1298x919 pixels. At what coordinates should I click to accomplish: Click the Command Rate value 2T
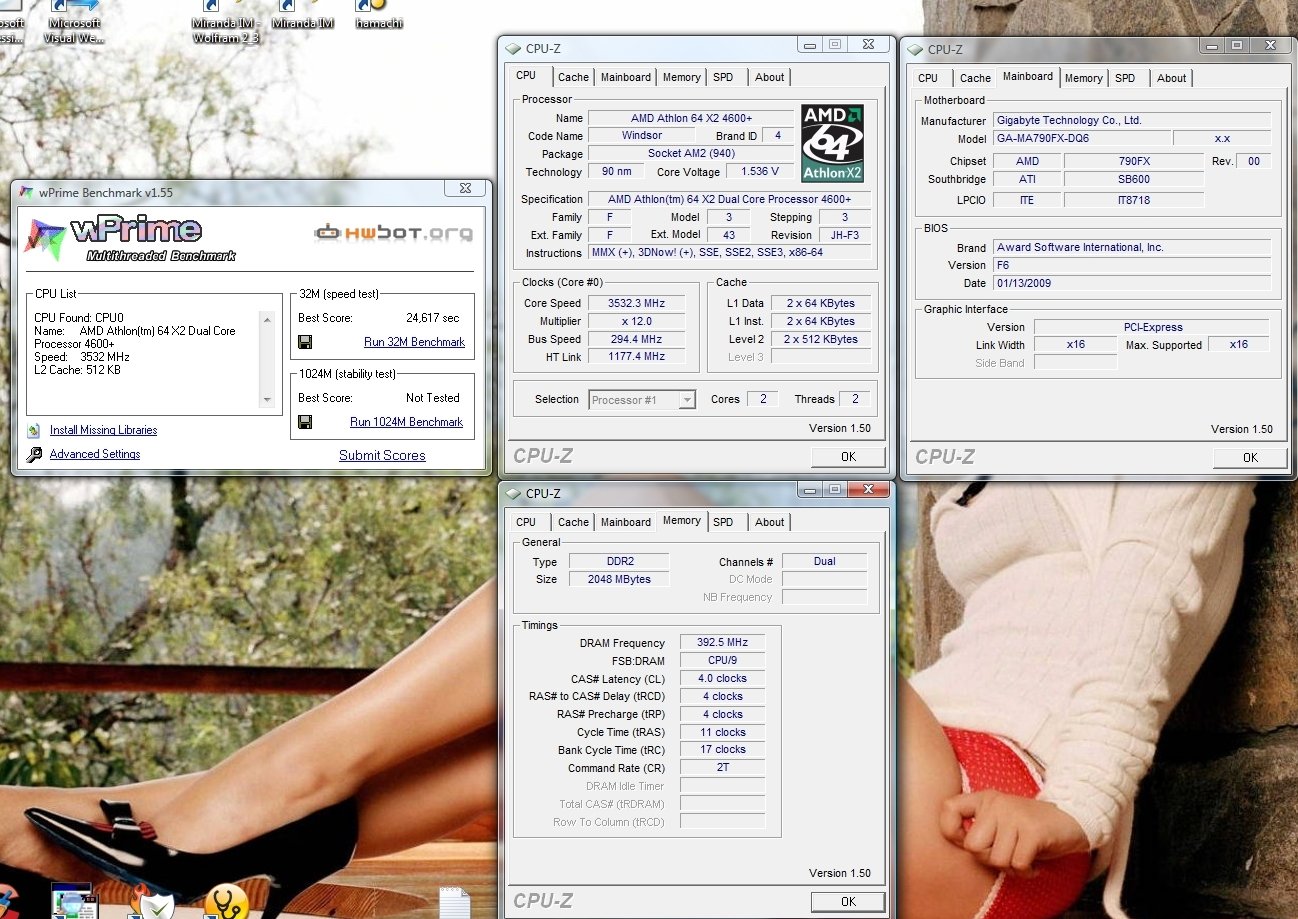pyautogui.click(x=722, y=768)
